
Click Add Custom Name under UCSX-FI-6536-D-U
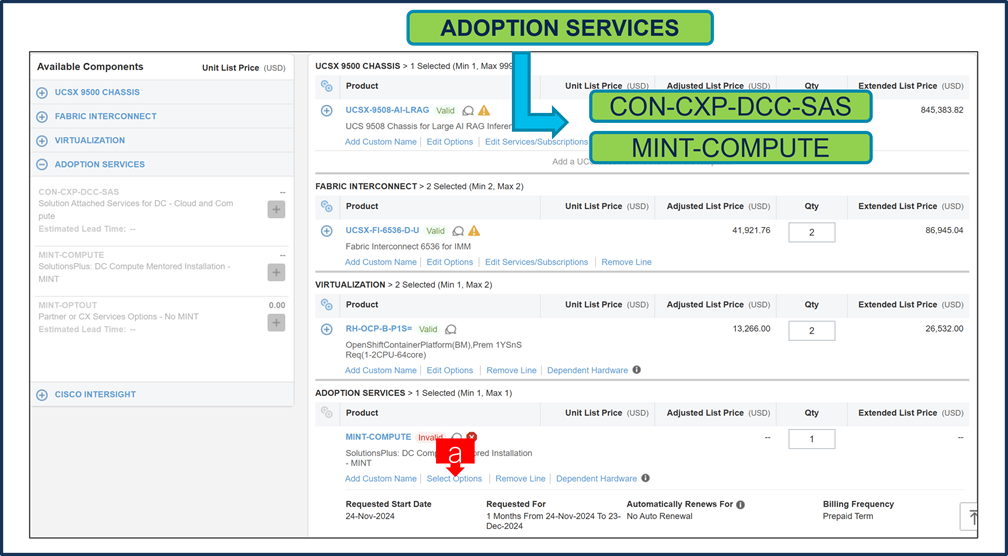tap(381, 262)
